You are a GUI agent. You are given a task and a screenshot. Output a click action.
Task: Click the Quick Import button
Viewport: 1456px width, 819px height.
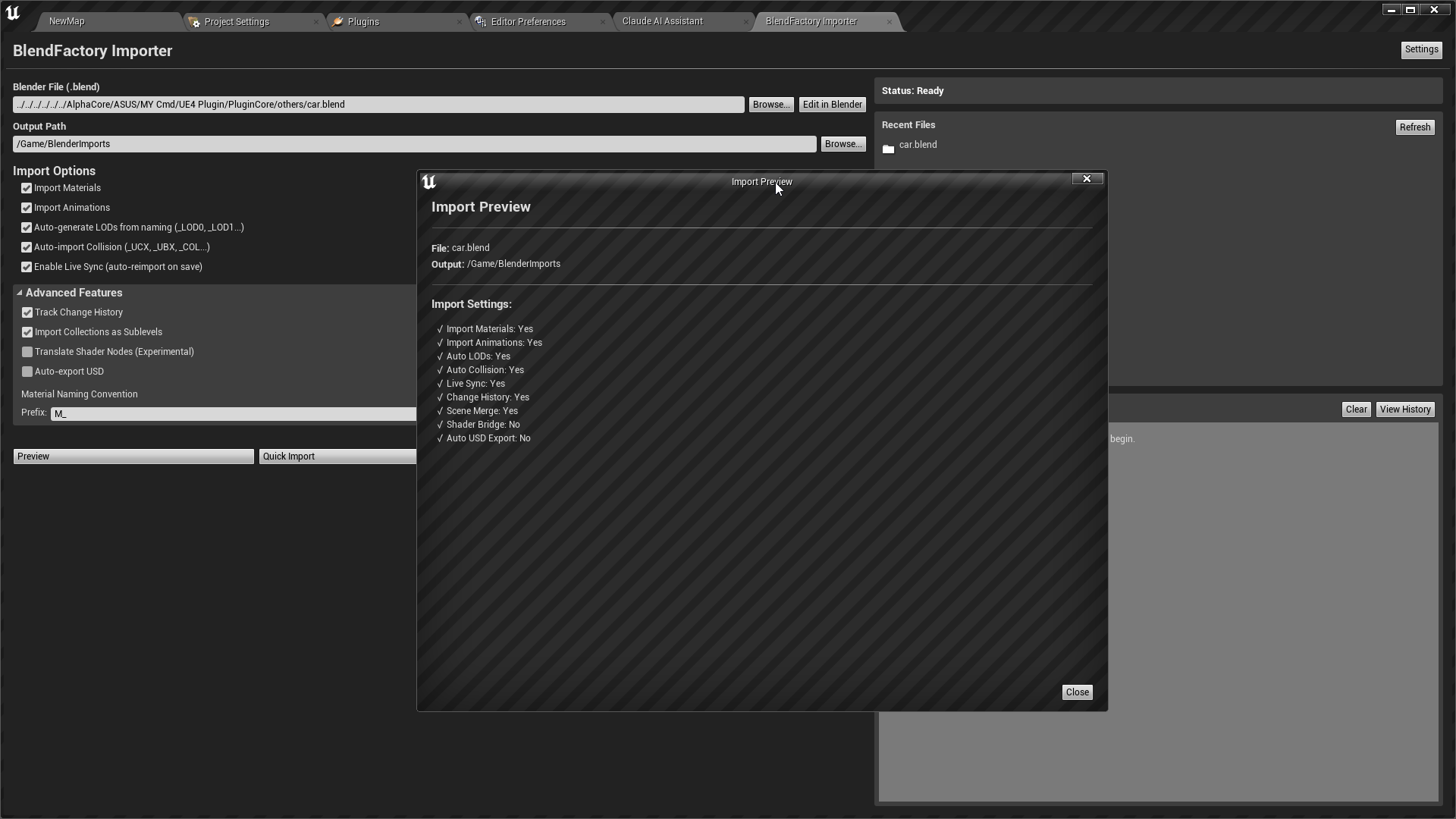[337, 457]
